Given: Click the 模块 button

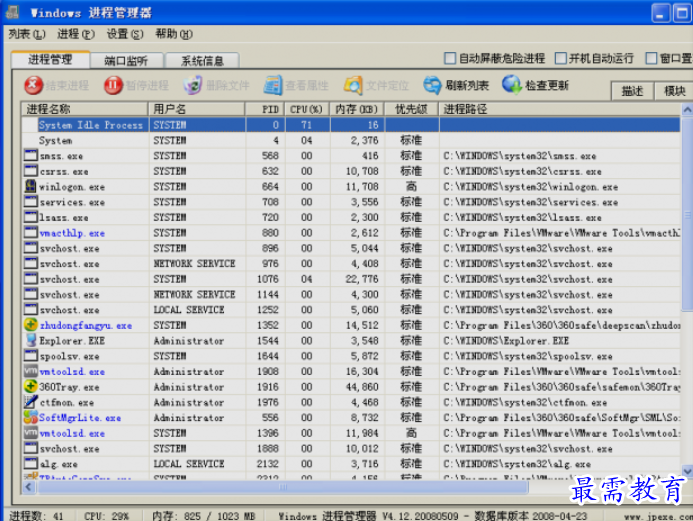Looking at the screenshot, I should click(674, 91).
